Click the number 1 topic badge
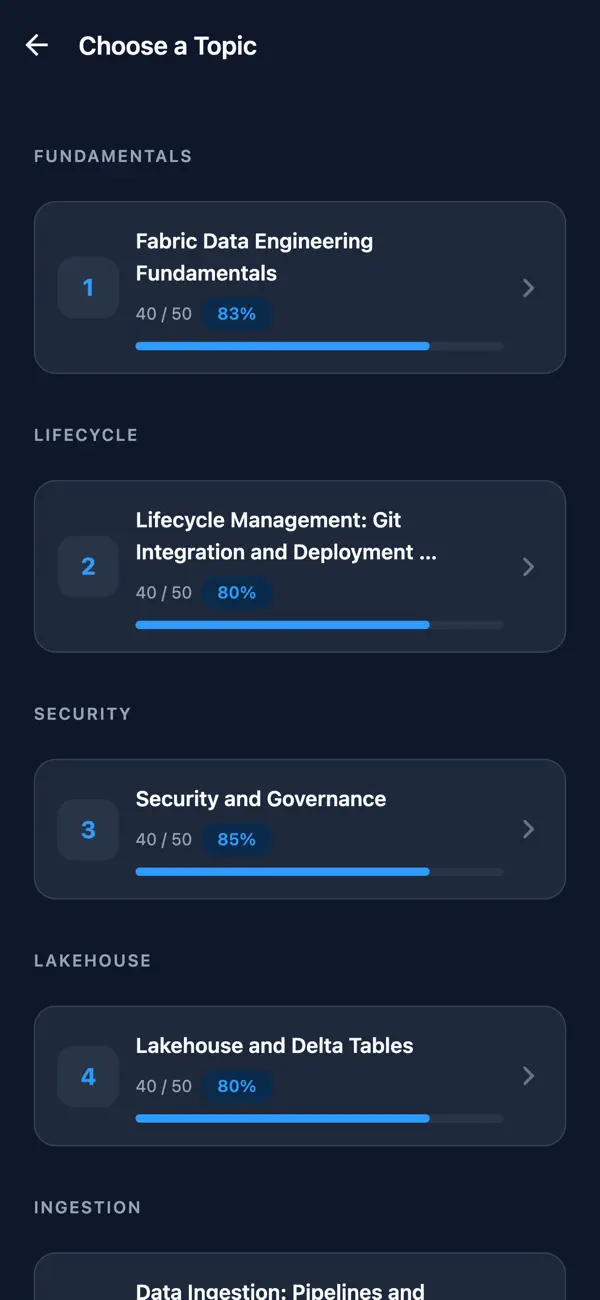 click(x=88, y=288)
